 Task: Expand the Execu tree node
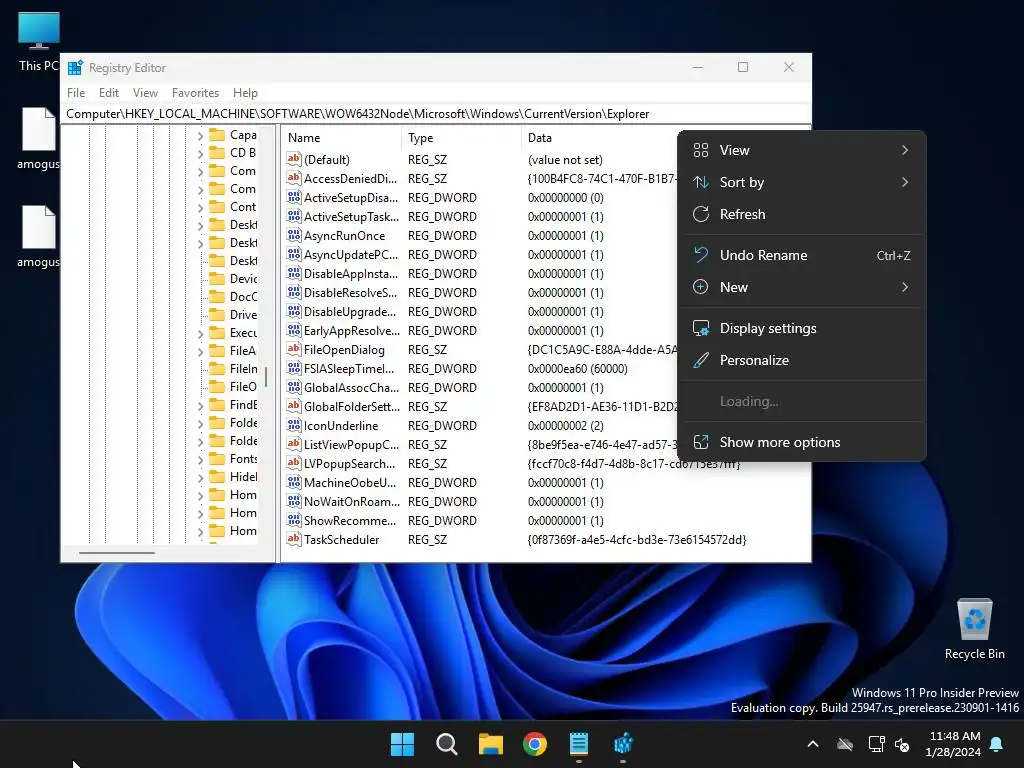click(x=200, y=334)
